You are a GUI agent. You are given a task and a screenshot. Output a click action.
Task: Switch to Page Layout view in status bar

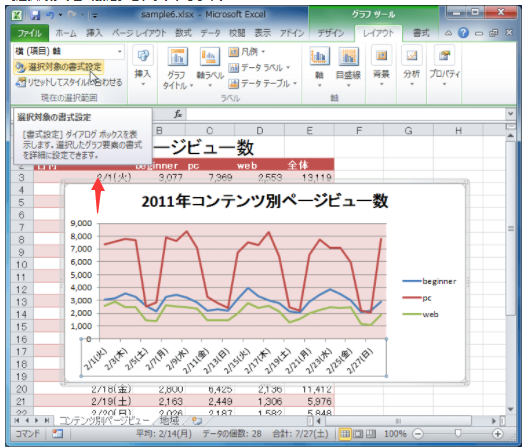coord(358,433)
